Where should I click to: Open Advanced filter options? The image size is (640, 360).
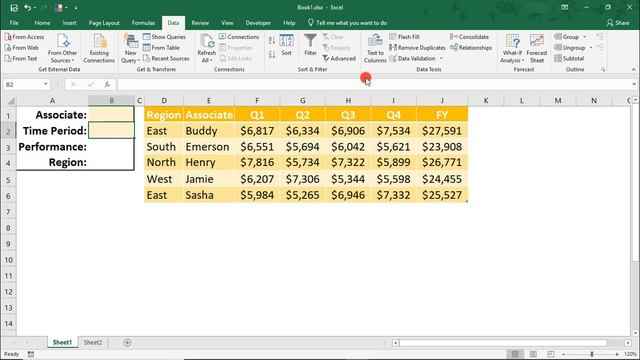339,59
